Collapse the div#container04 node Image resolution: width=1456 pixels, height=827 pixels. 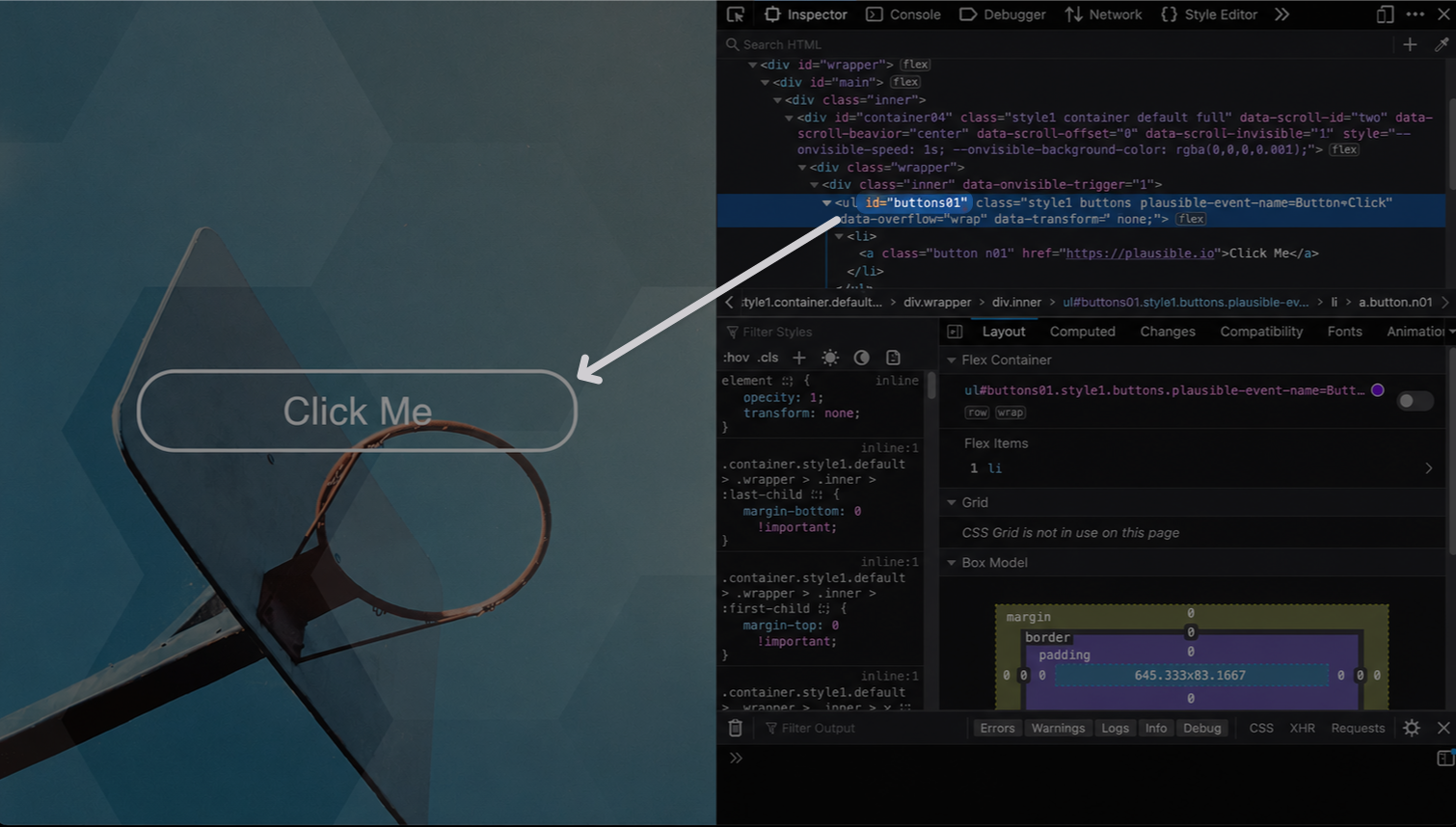(x=789, y=118)
